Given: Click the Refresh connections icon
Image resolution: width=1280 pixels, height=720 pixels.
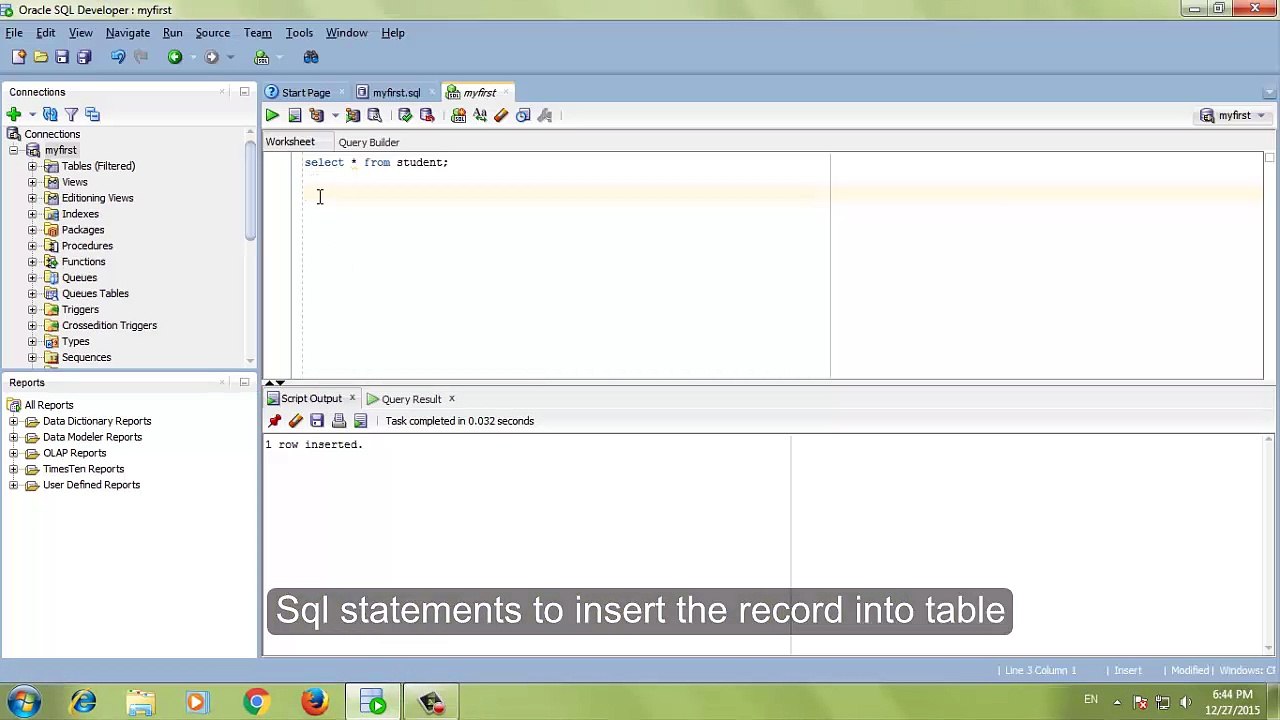Looking at the screenshot, I should pos(50,115).
